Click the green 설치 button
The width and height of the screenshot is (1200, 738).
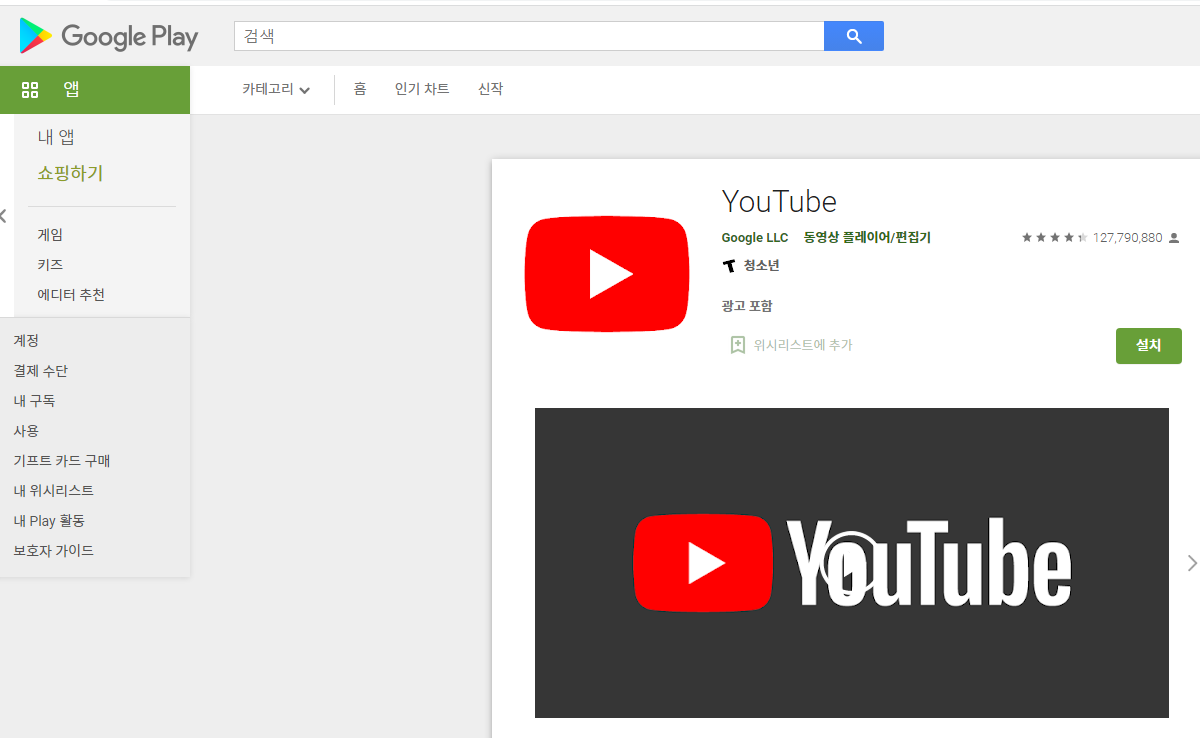[x=1149, y=346]
